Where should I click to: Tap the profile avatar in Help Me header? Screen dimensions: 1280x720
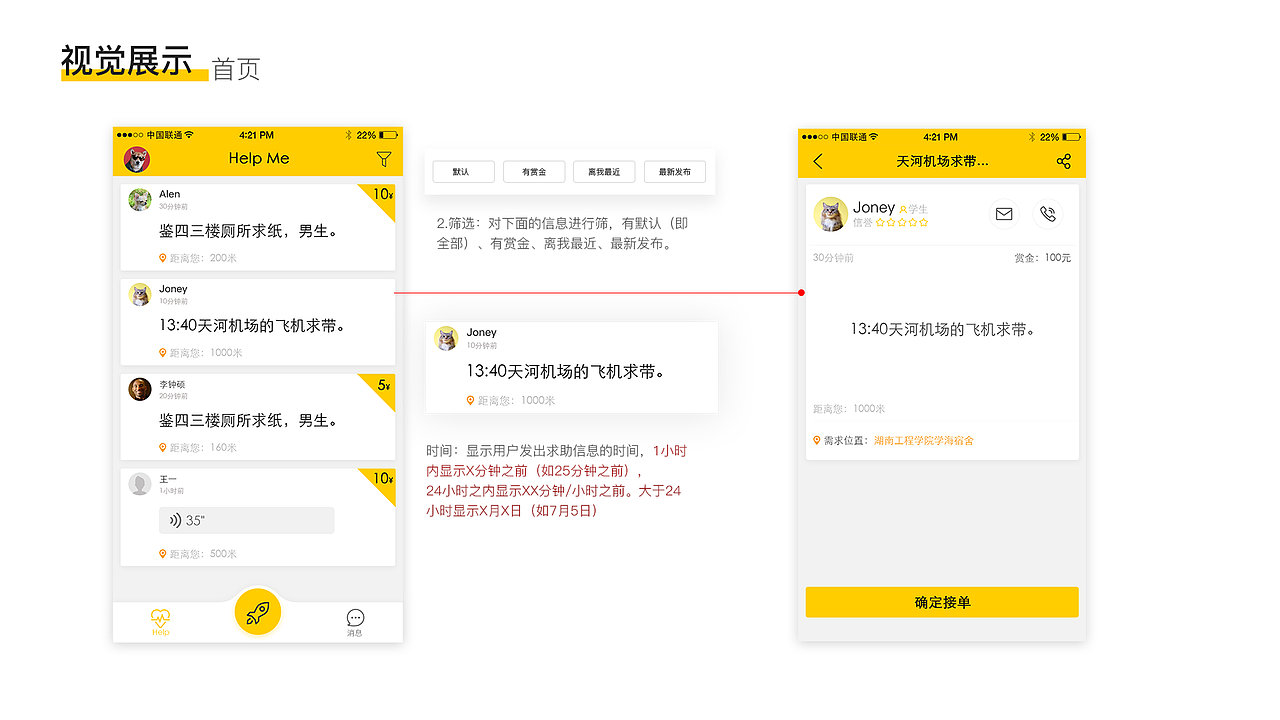(x=136, y=159)
